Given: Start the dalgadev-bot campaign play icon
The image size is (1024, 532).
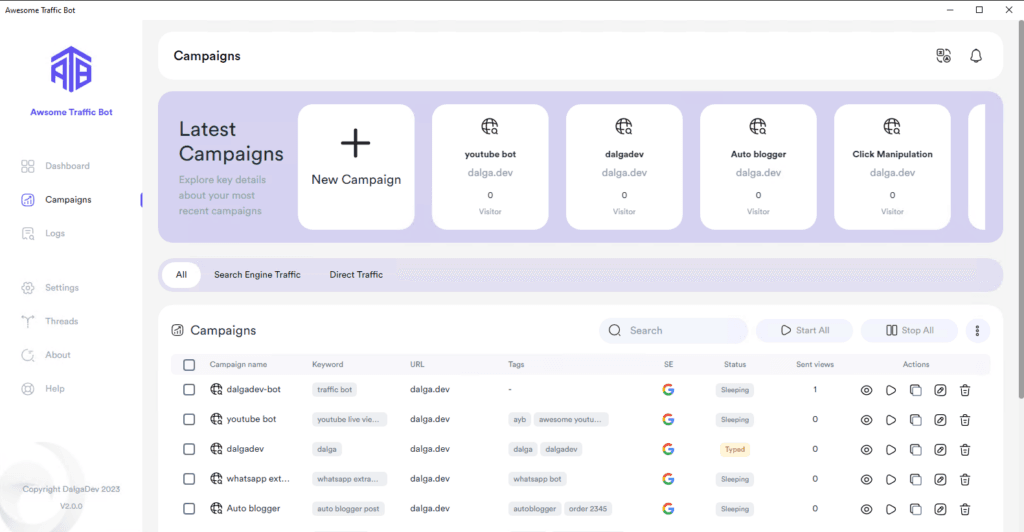Looking at the screenshot, I should click(891, 390).
